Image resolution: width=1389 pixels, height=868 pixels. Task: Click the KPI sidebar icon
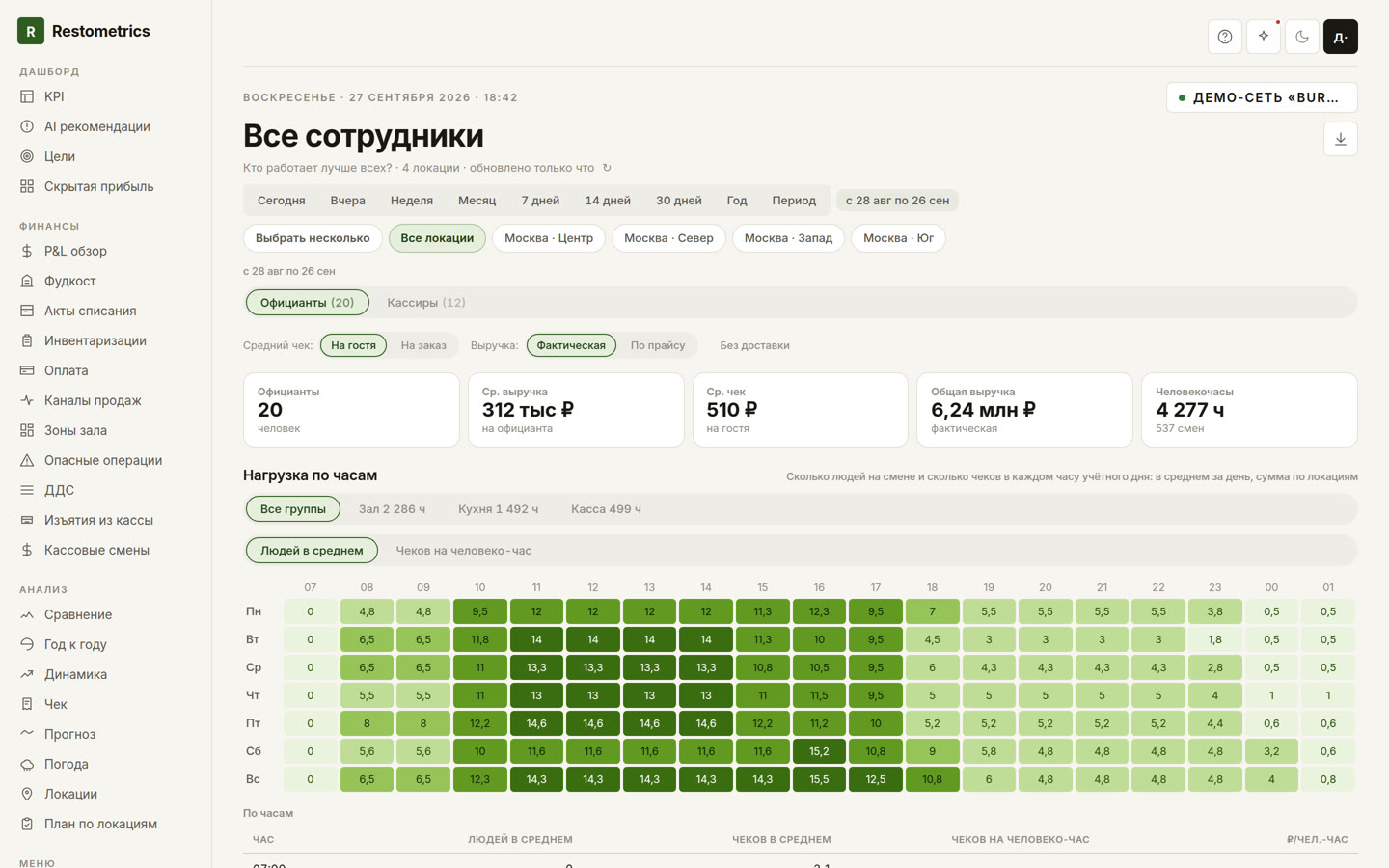tap(27, 96)
